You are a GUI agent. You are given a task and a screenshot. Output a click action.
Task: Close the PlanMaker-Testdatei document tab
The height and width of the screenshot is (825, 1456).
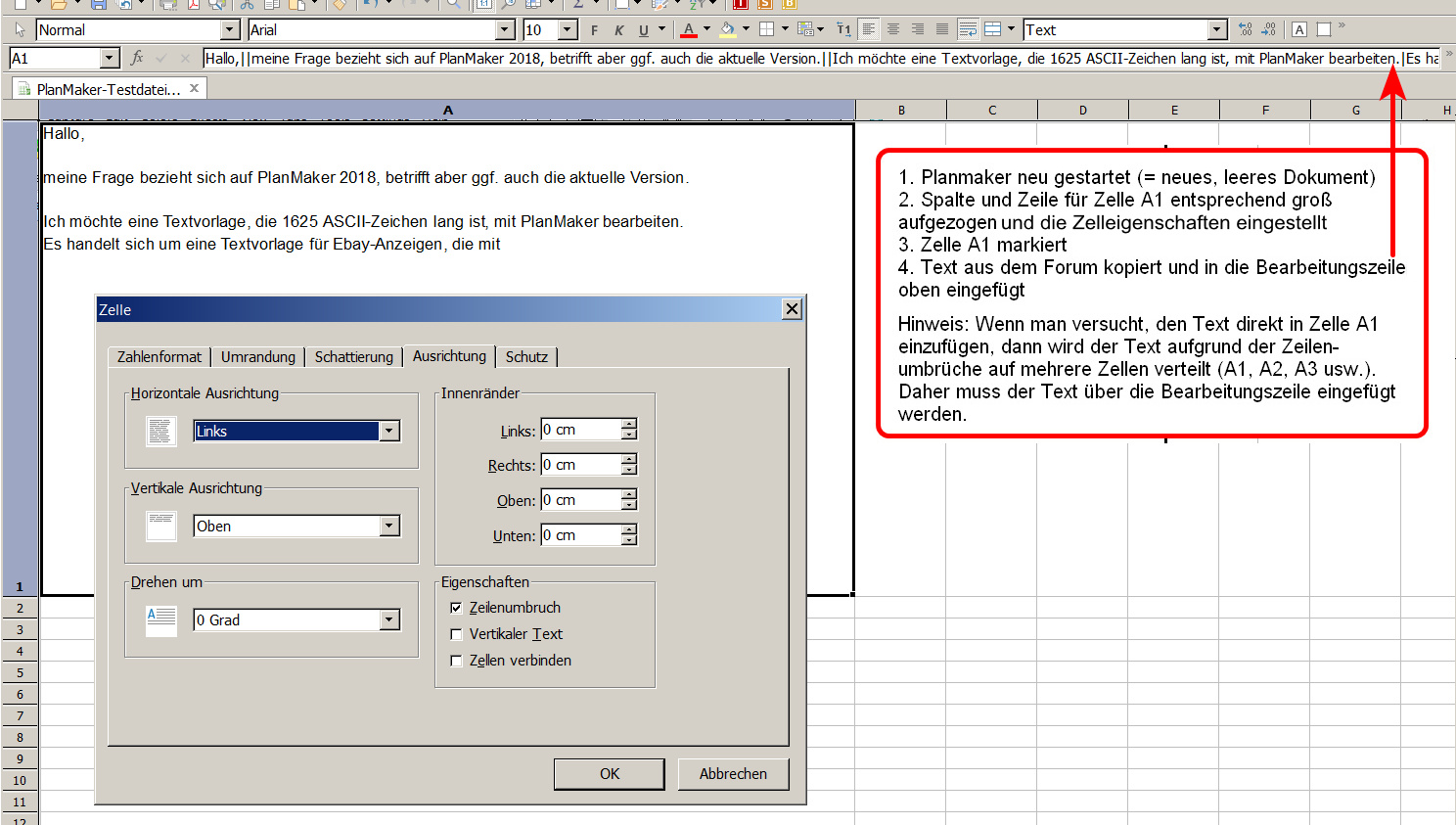coord(195,88)
